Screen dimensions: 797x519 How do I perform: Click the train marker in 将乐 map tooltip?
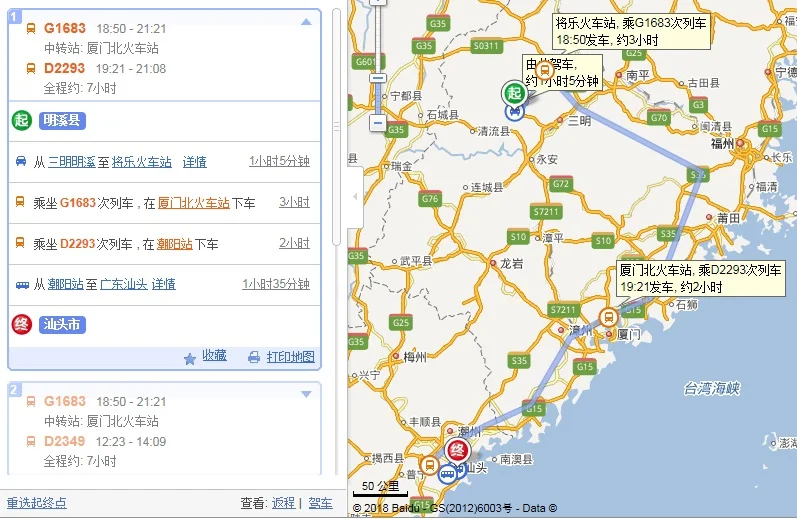pos(544,70)
